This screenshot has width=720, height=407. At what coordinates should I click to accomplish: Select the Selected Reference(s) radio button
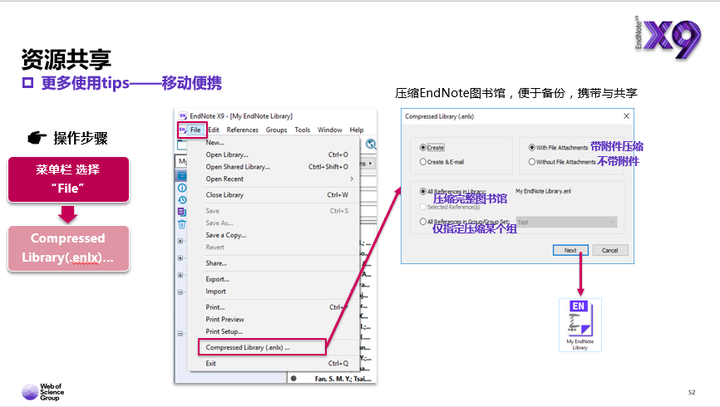tap(423, 207)
